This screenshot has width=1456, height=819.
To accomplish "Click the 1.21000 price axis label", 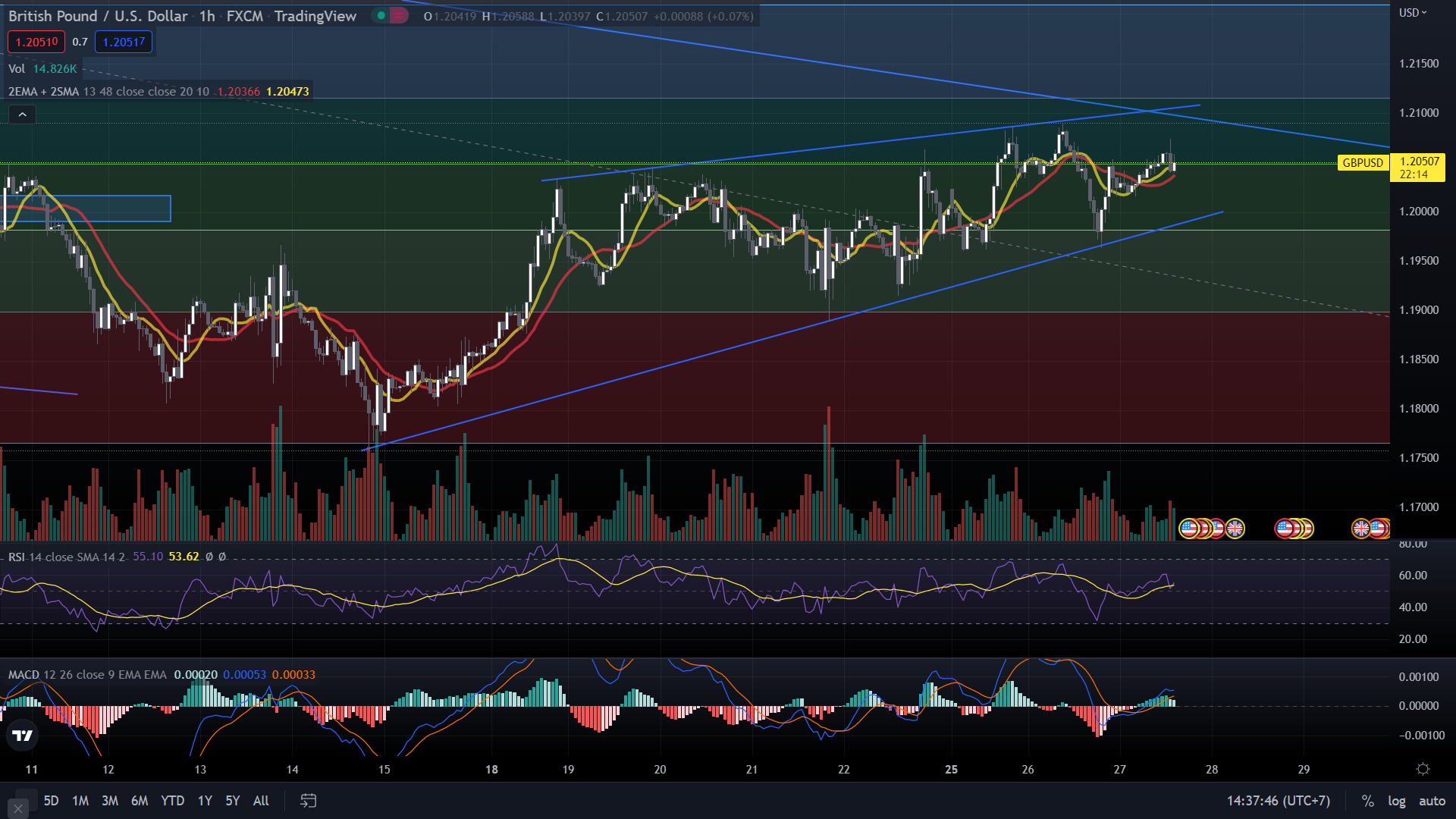I will 1419,112.
